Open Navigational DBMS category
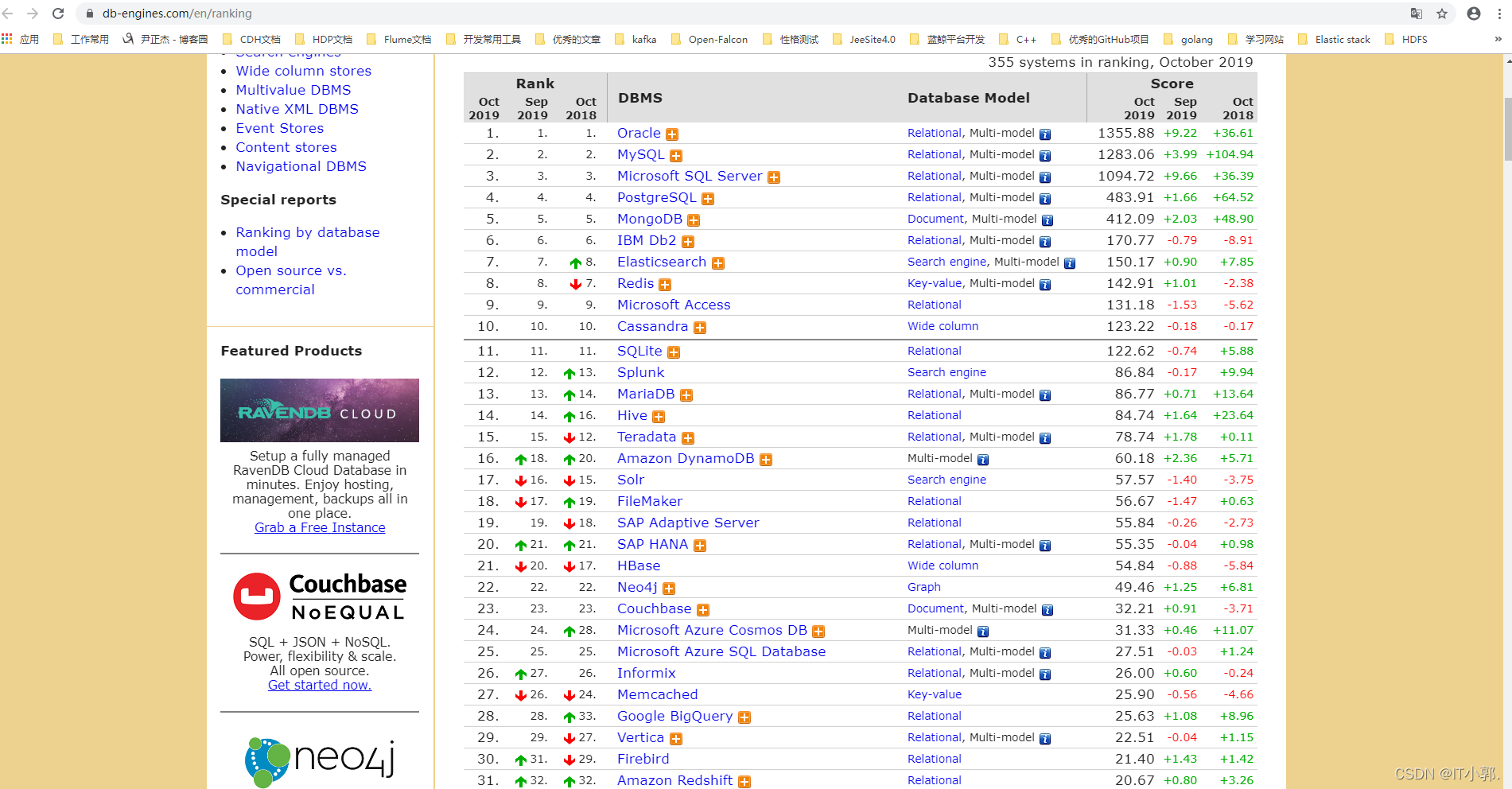 point(301,166)
